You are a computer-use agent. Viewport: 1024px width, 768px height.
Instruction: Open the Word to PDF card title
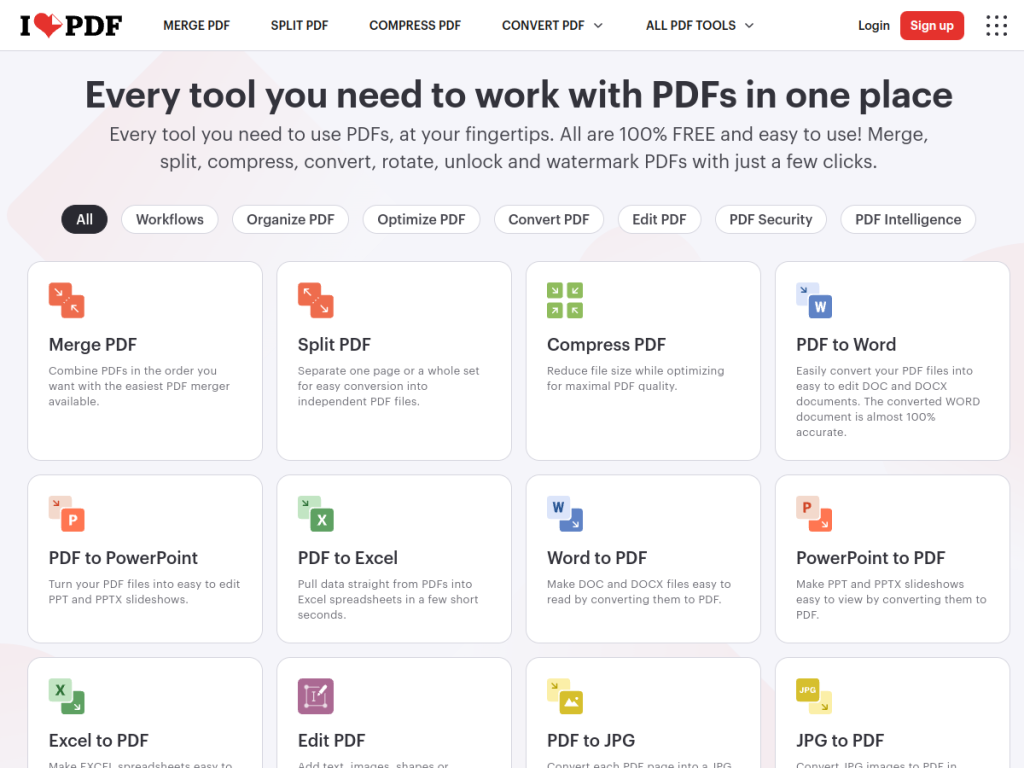pyautogui.click(x=597, y=558)
